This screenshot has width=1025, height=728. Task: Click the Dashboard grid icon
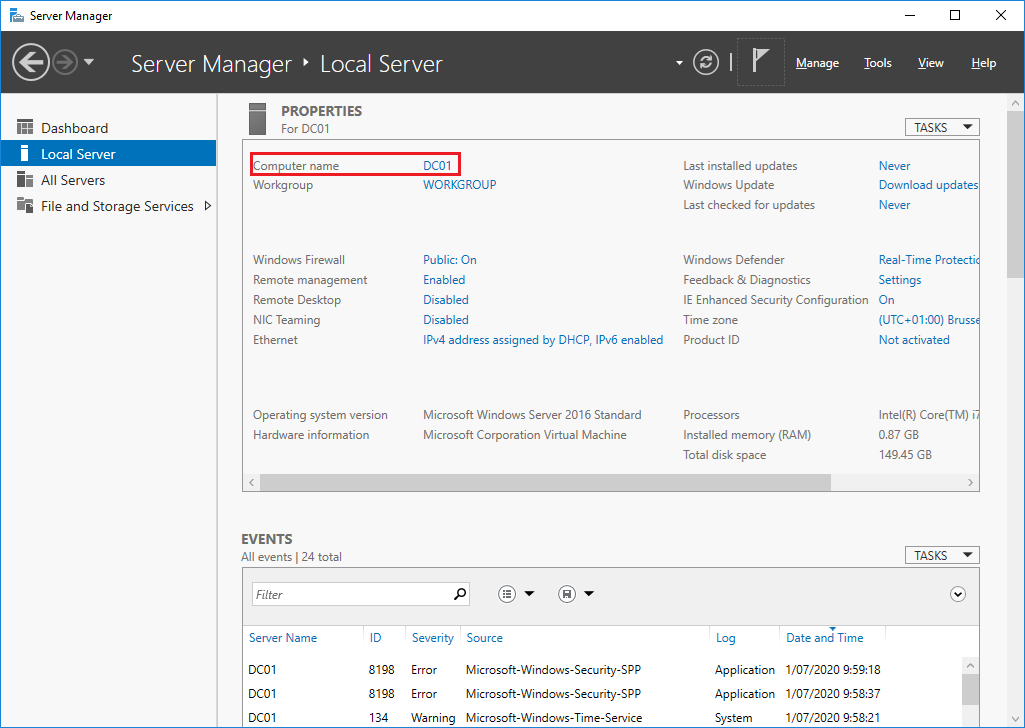pos(25,127)
